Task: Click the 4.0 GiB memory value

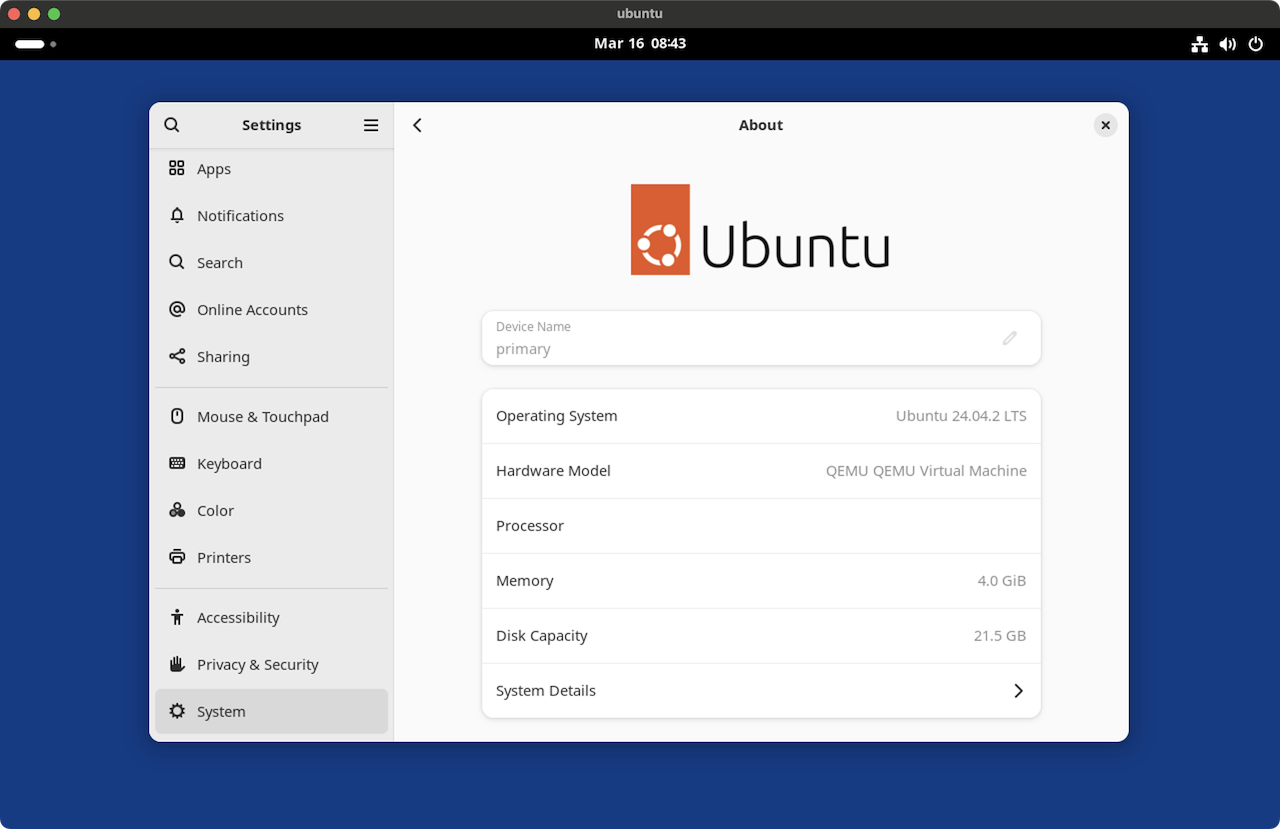Action: tap(1002, 581)
